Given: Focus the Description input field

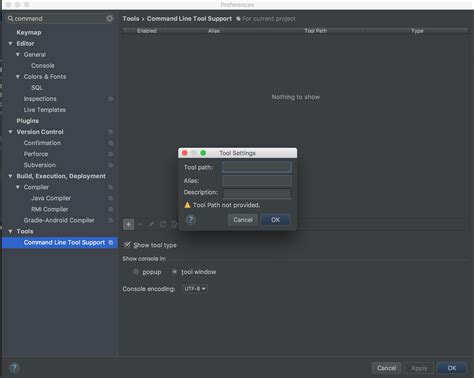Looking at the screenshot, I should pos(257,193).
